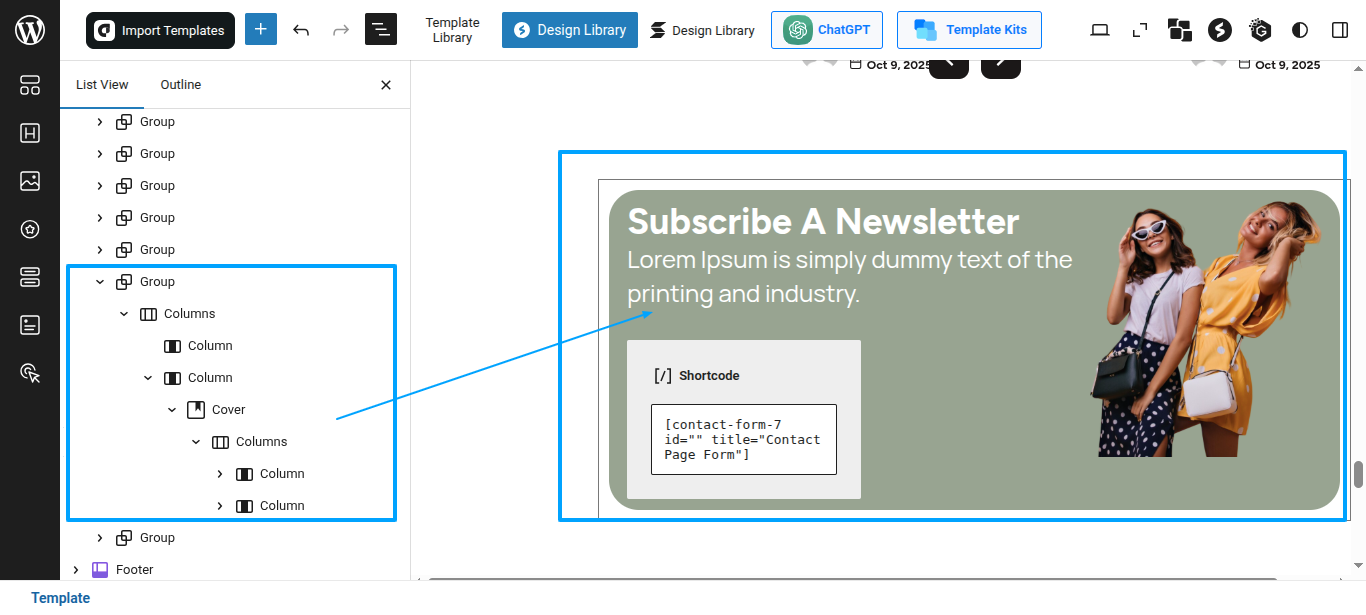Viewport: 1366px width, 615px height.
Task: Click the WordPress logo icon
Action: [30, 30]
